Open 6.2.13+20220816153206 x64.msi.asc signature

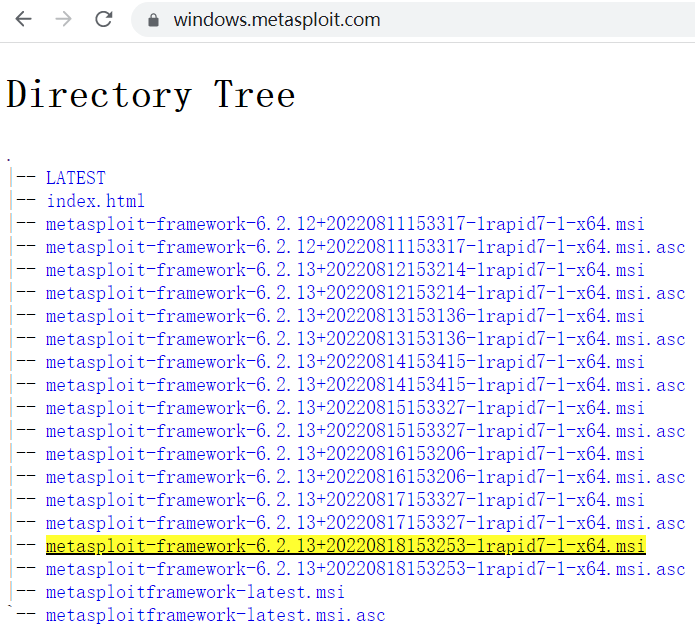[x=366, y=478]
